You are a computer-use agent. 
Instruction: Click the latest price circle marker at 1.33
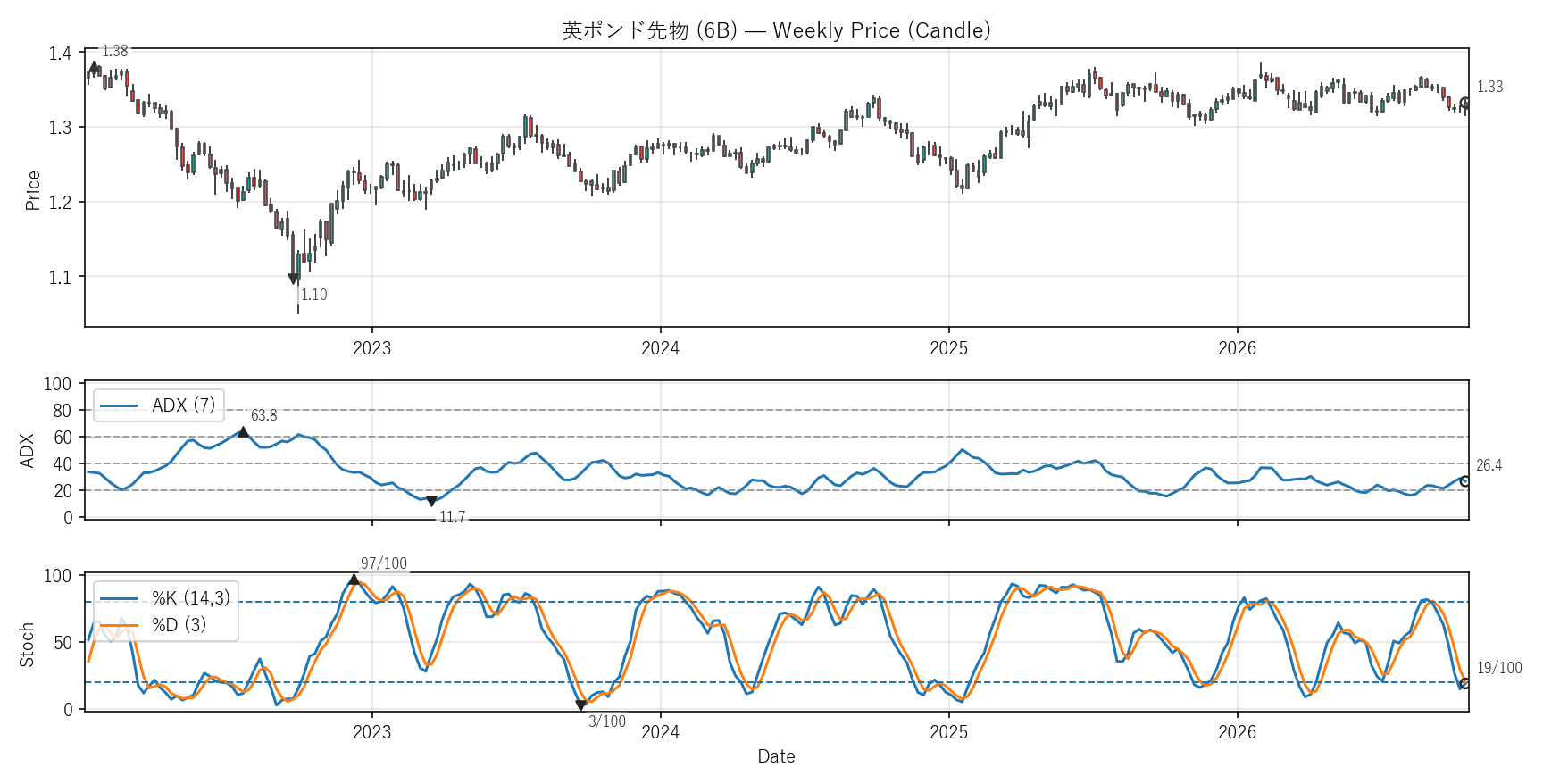click(1464, 104)
